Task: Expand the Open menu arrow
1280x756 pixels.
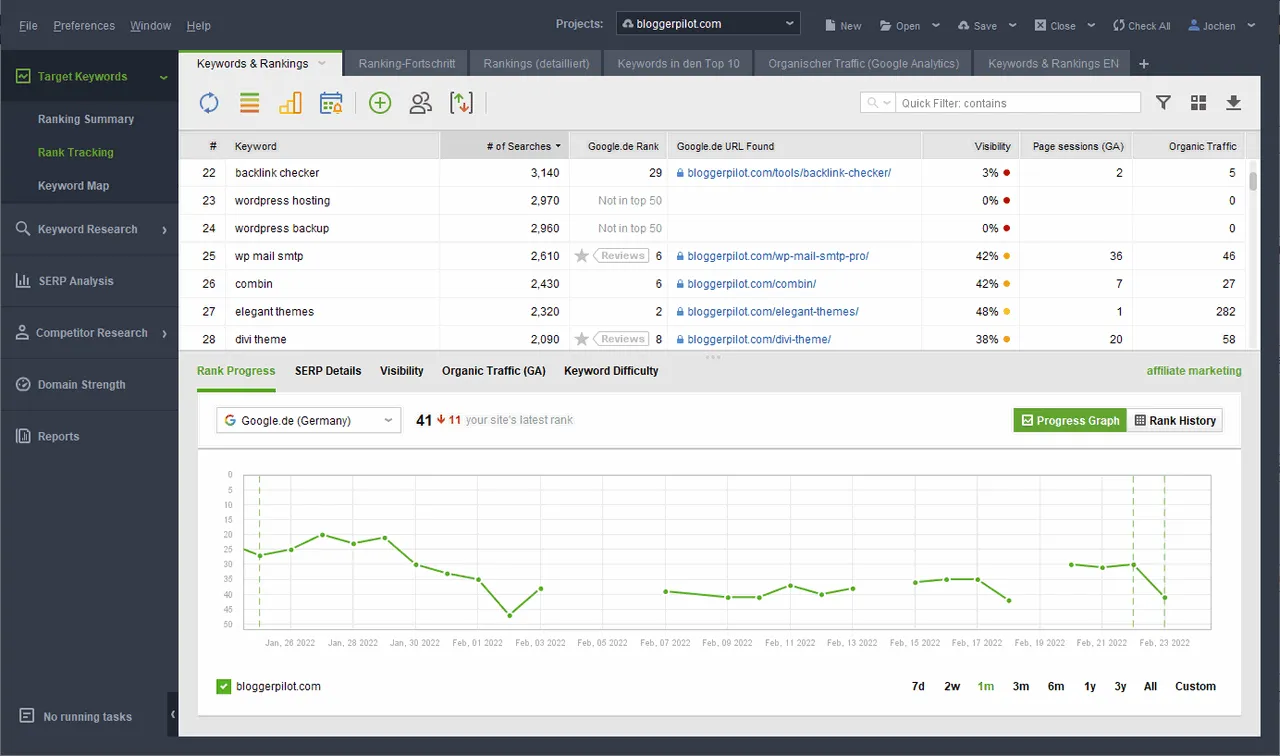Action: pos(936,26)
